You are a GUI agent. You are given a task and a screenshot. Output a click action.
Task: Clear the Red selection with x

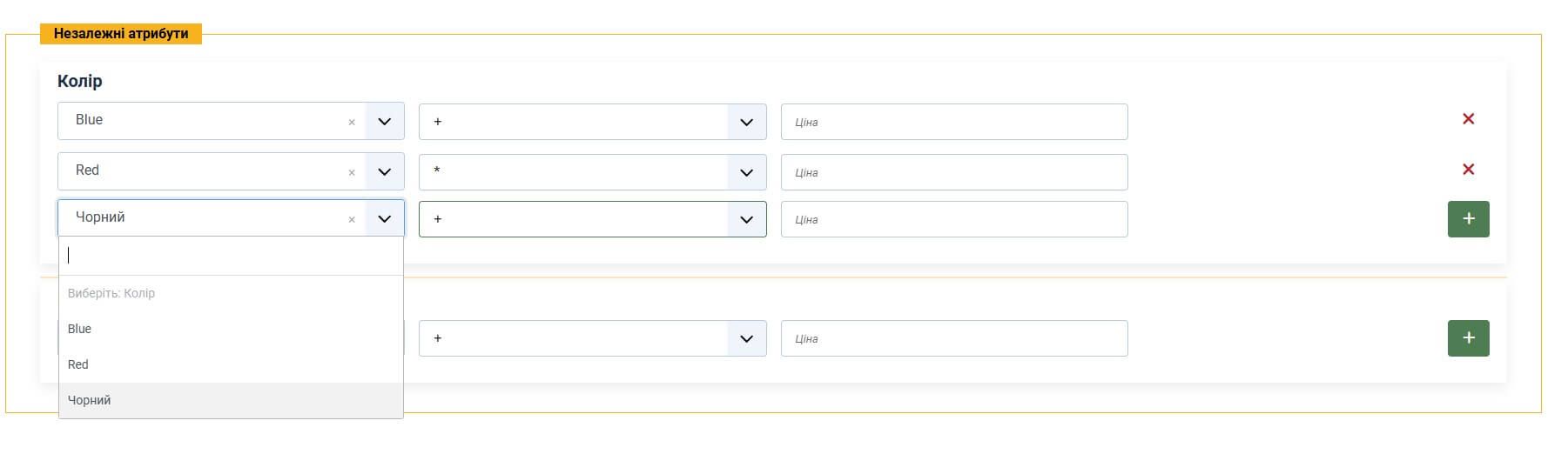[x=352, y=173]
